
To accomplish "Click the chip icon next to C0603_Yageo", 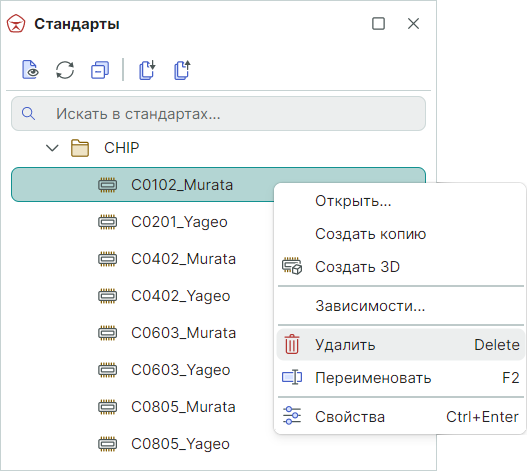I will (108, 370).
